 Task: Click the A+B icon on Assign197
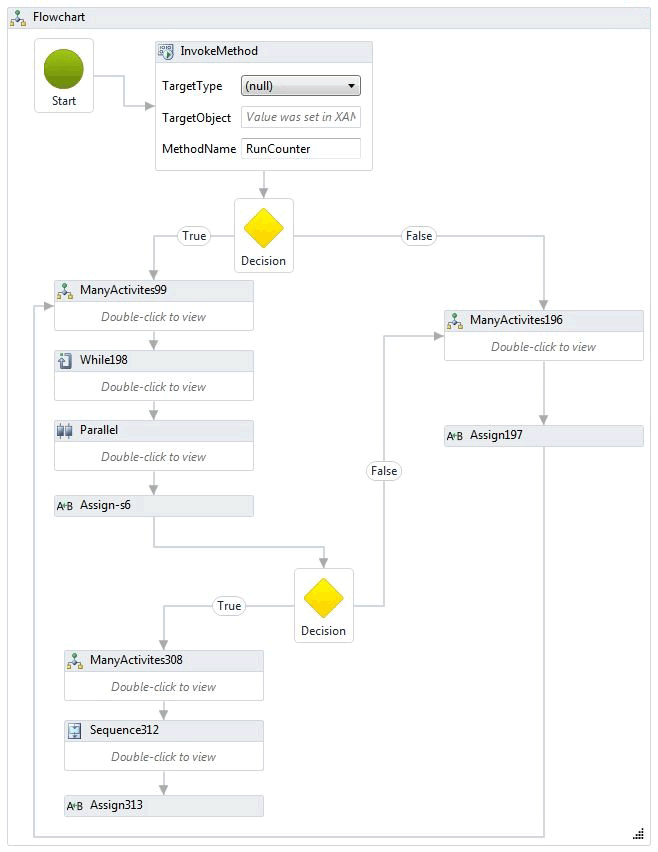[x=455, y=435]
